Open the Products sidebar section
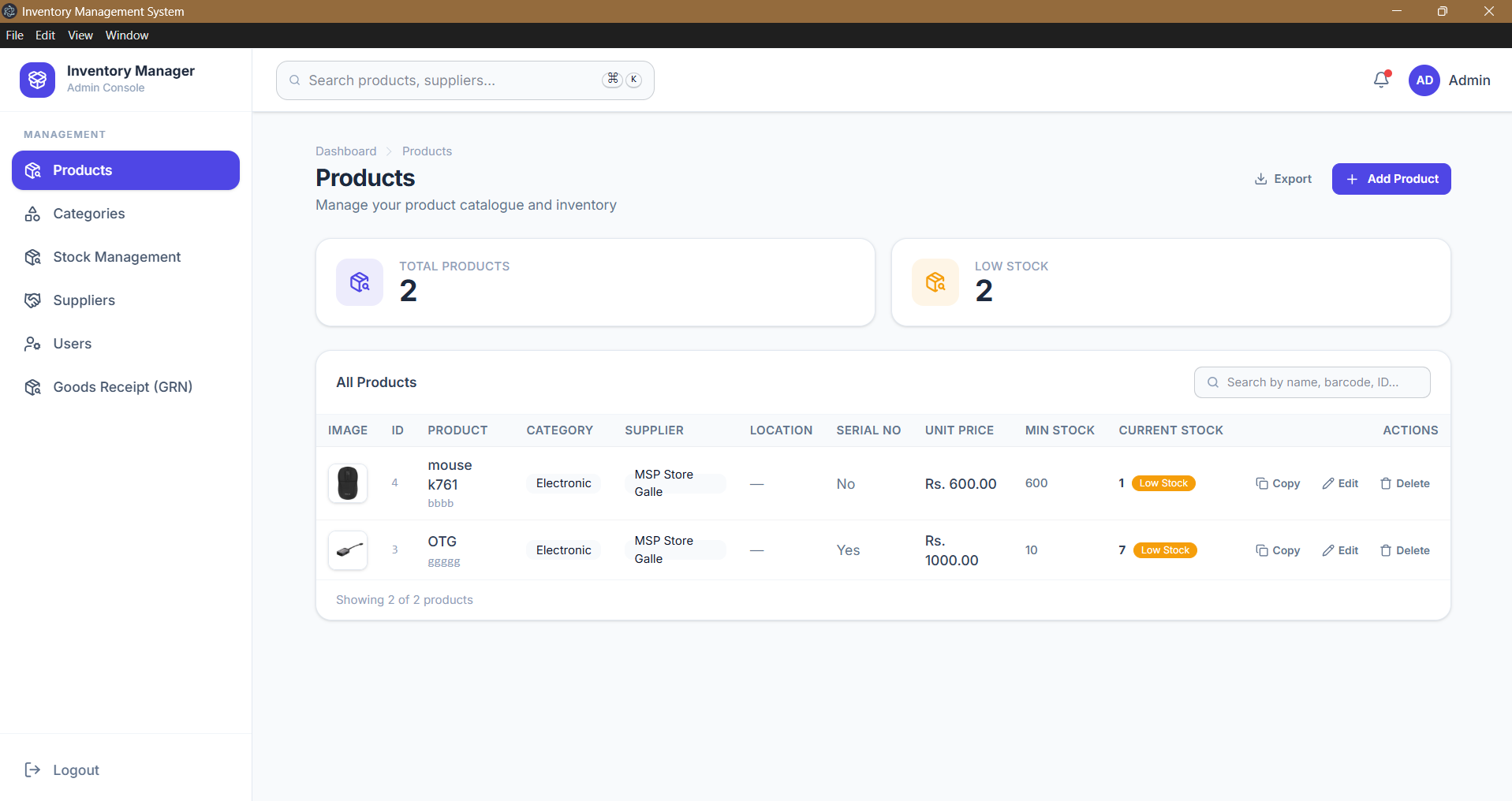This screenshot has width=1512, height=801. pyautogui.click(x=125, y=170)
